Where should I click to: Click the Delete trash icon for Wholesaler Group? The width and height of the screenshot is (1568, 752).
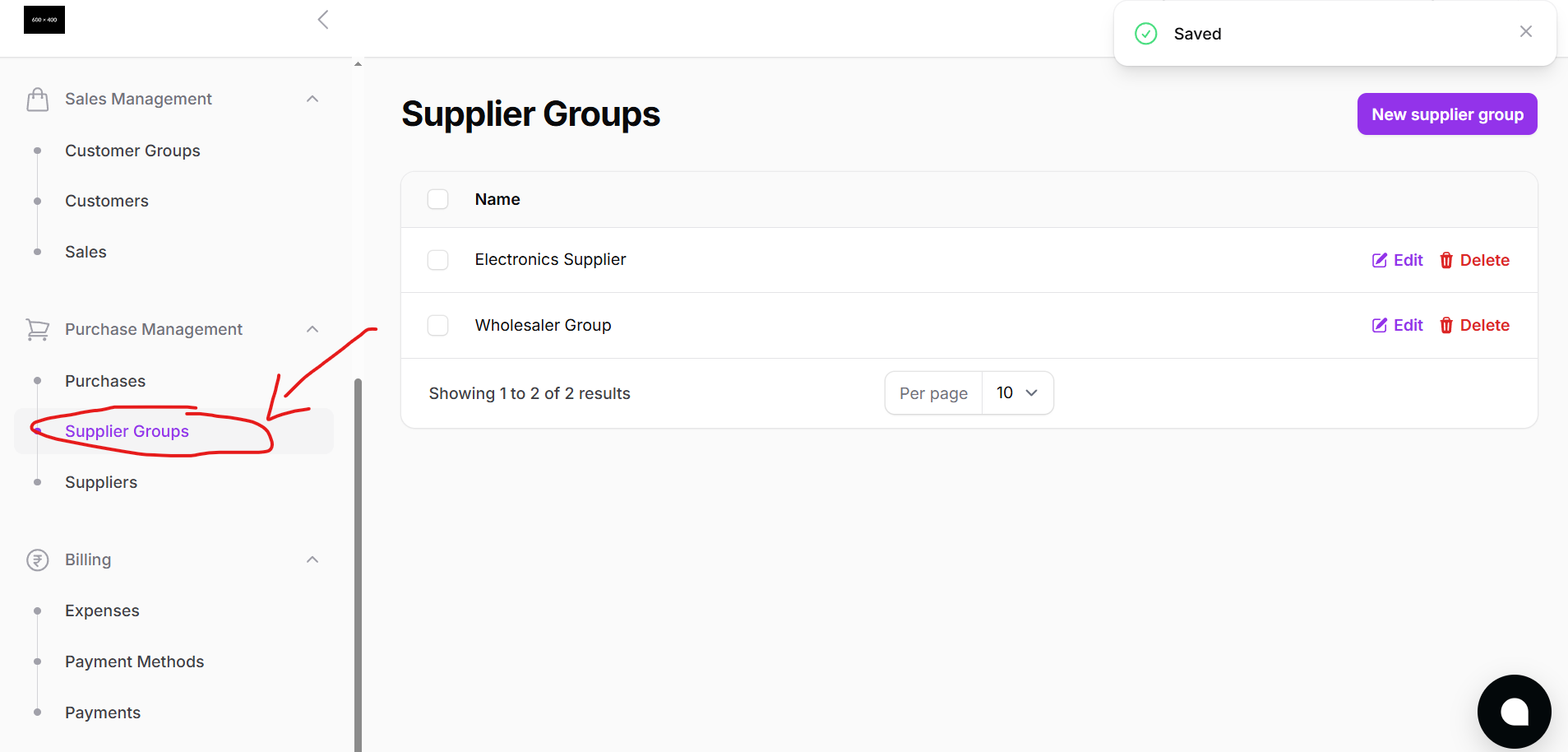point(1445,325)
